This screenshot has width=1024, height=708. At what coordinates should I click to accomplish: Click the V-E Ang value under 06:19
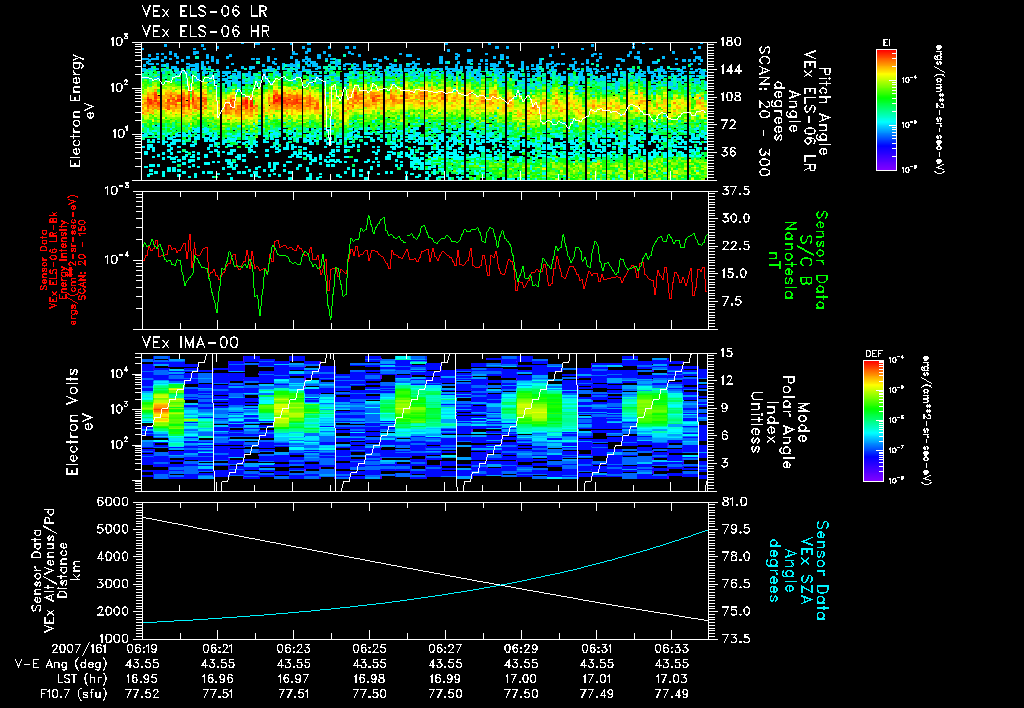pos(142,664)
